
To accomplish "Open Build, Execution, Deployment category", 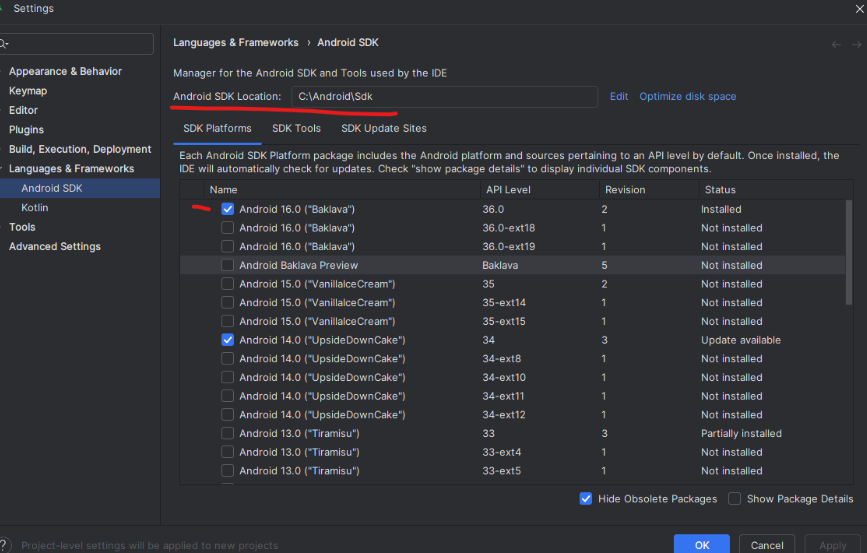I will click(80, 149).
